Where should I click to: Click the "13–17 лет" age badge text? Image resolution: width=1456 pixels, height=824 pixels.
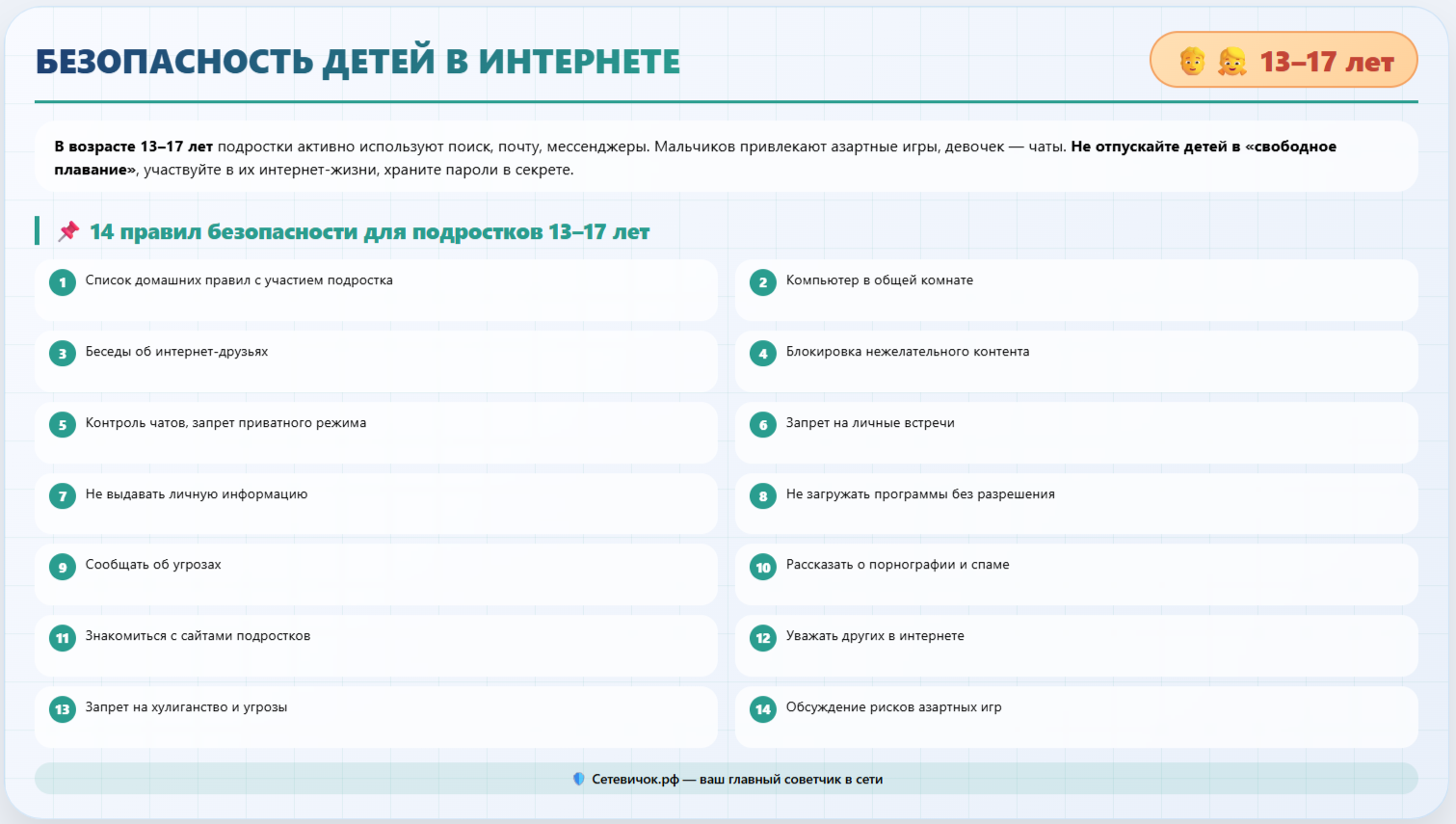(1327, 62)
